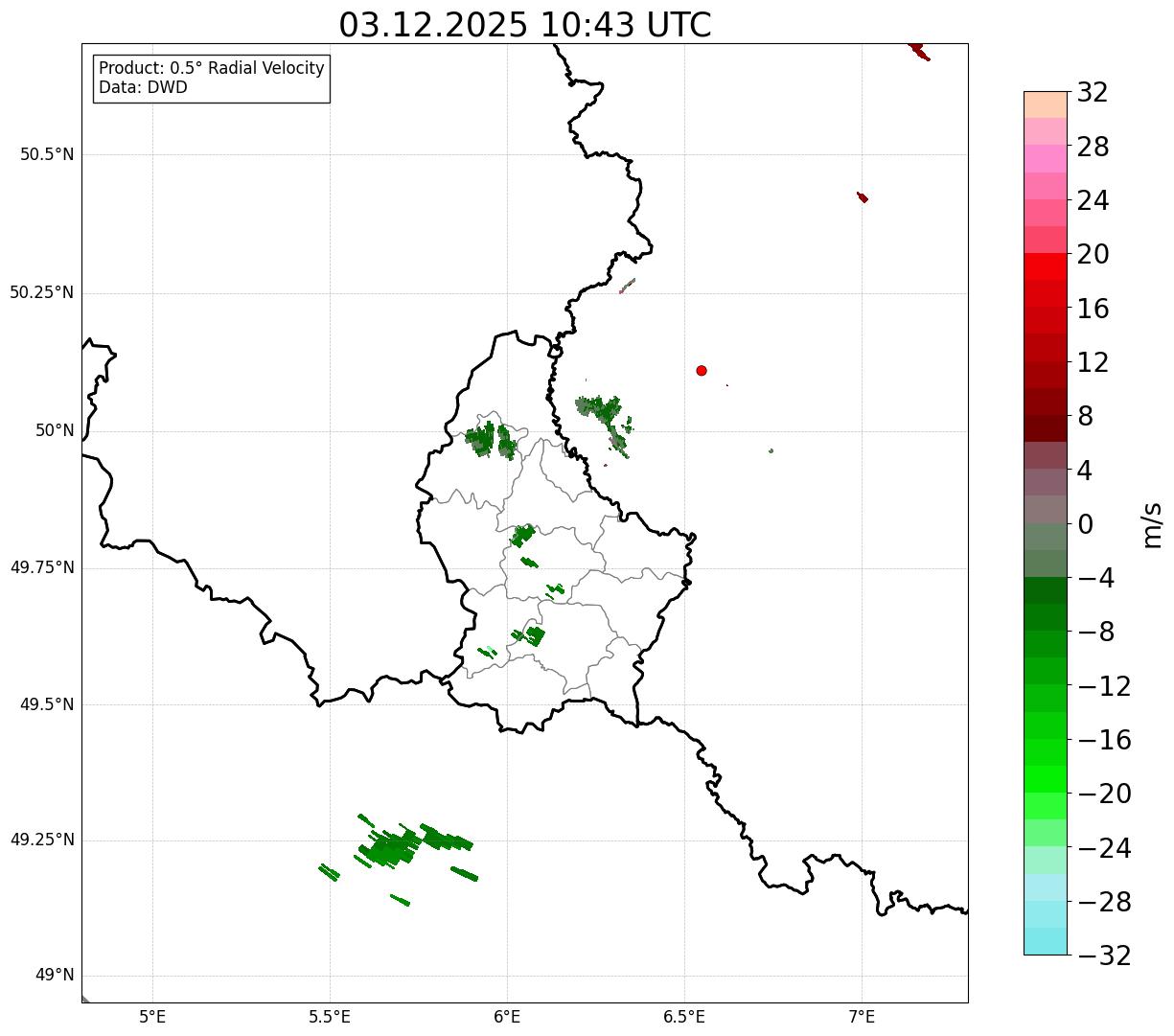Click the title "03.12.2025 10:43 UTC"
Viewport: 1174px width, 1036px height.
pos(525,25)
